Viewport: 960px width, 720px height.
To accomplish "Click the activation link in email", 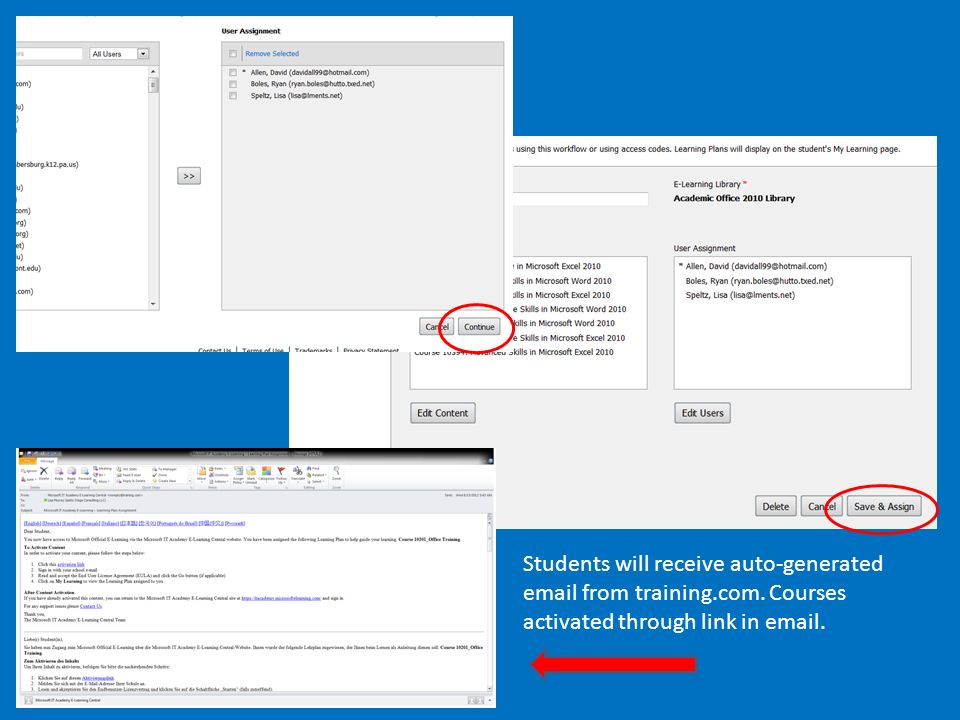I will tap(71, 564).
